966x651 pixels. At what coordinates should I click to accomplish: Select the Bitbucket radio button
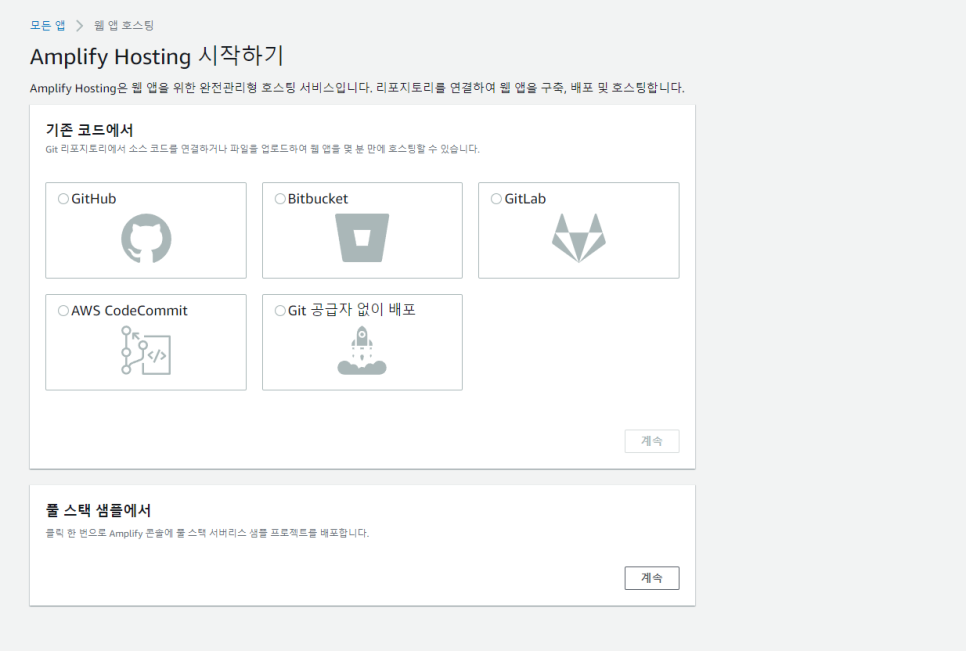pyautogui.click(x=280, y=198)
